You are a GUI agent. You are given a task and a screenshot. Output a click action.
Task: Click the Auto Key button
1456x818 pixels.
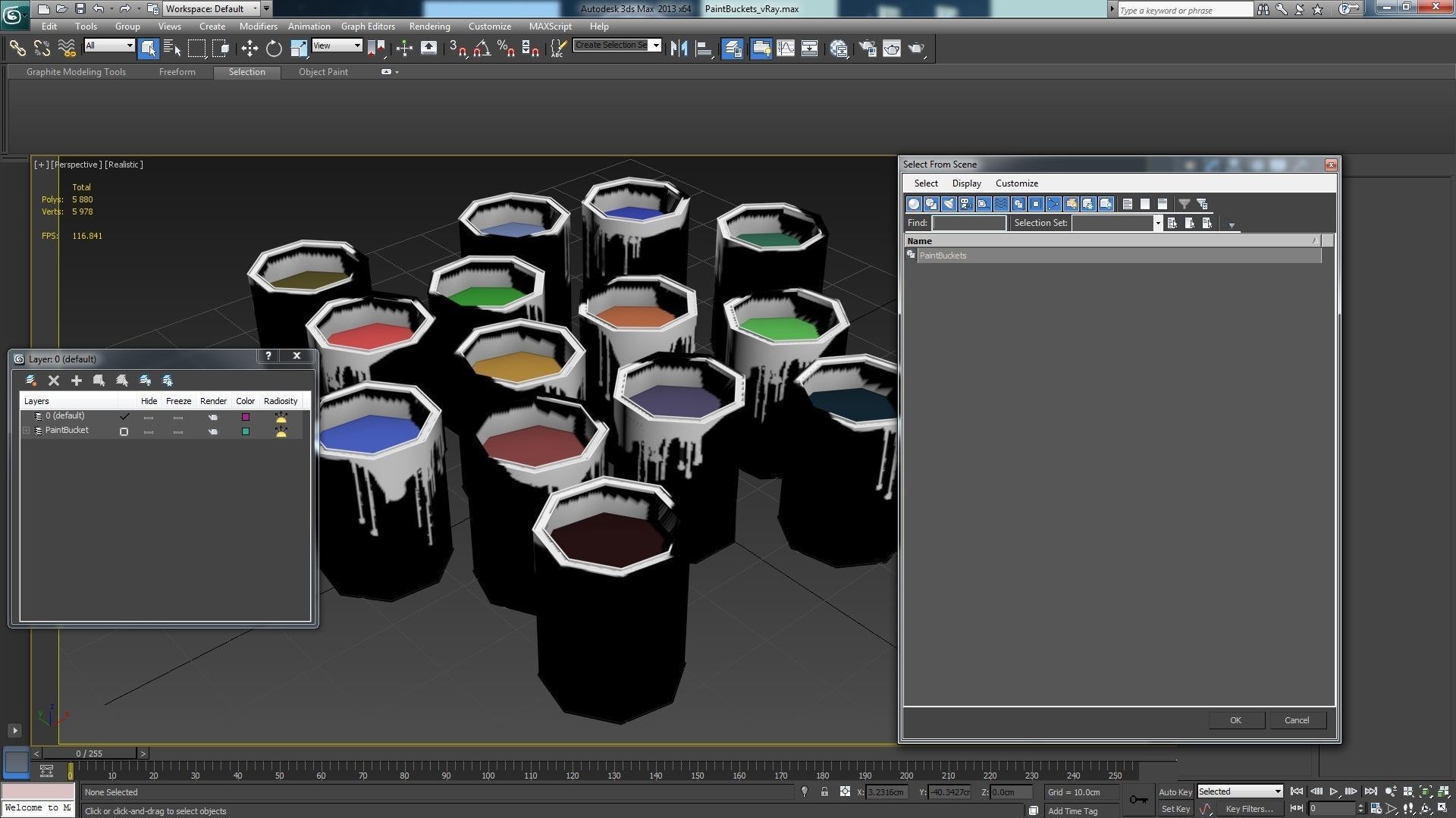pyautogui.click(x=1175, y=791)
